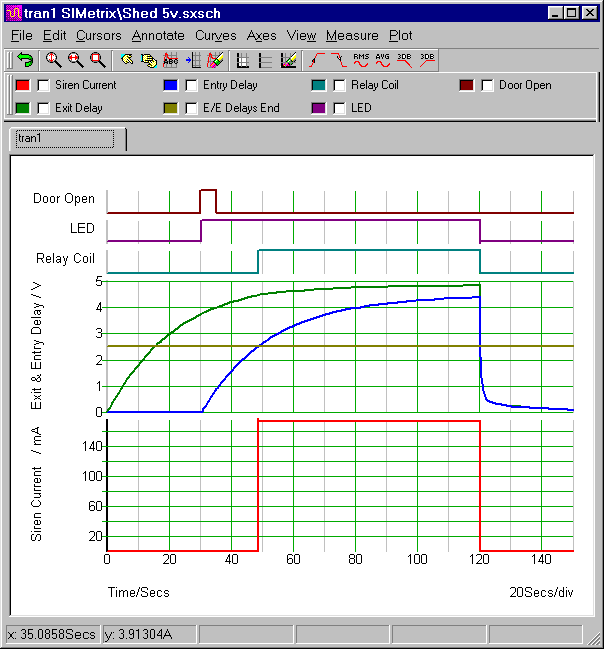Click the red curve with eraser icon
604x649 pixels.
[215, 60]
